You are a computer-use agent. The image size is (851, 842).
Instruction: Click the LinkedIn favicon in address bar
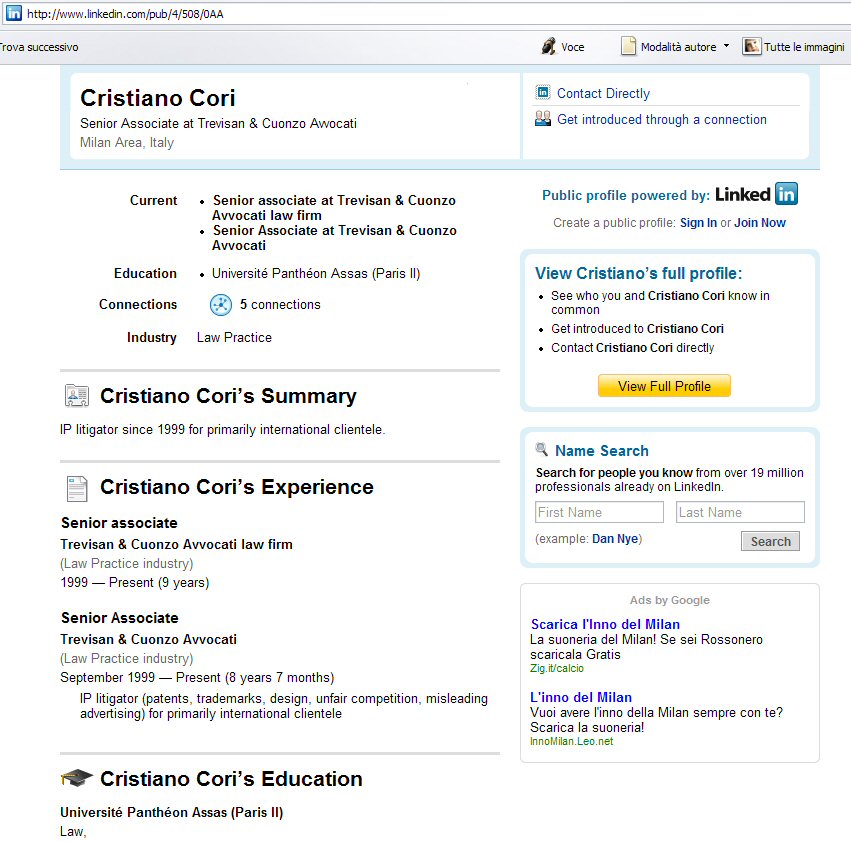pos(14,13)
